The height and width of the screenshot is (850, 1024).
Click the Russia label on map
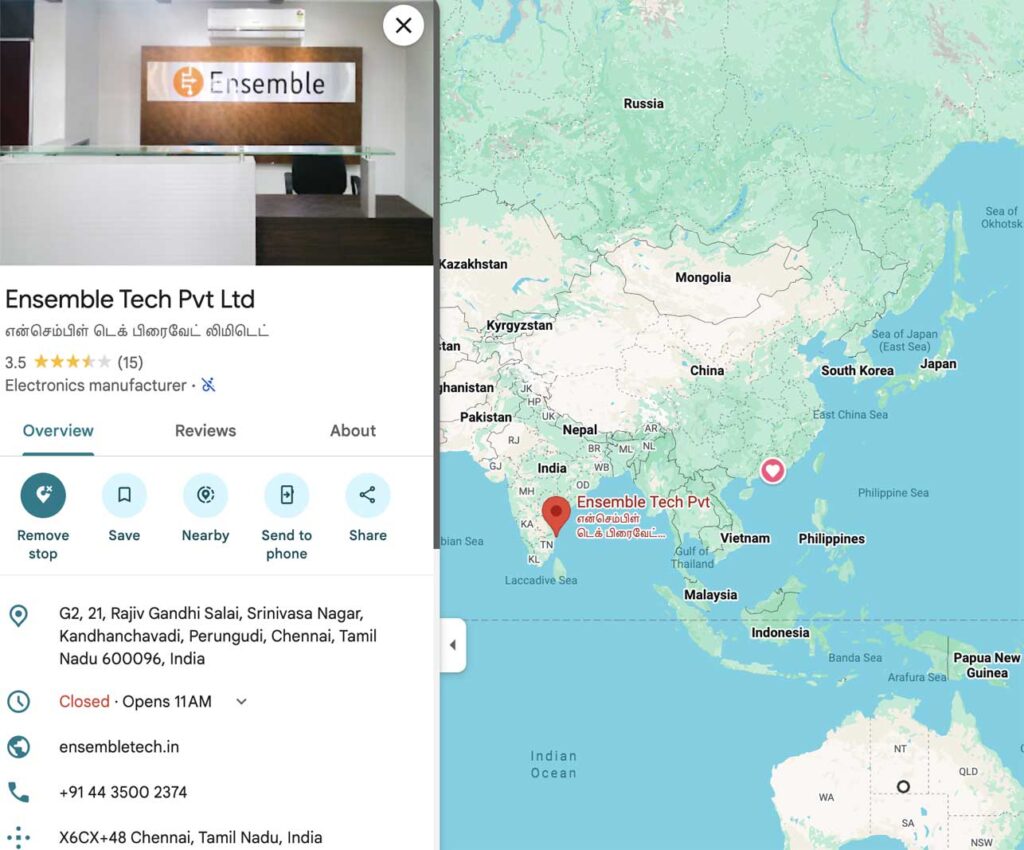click(643, 103)
